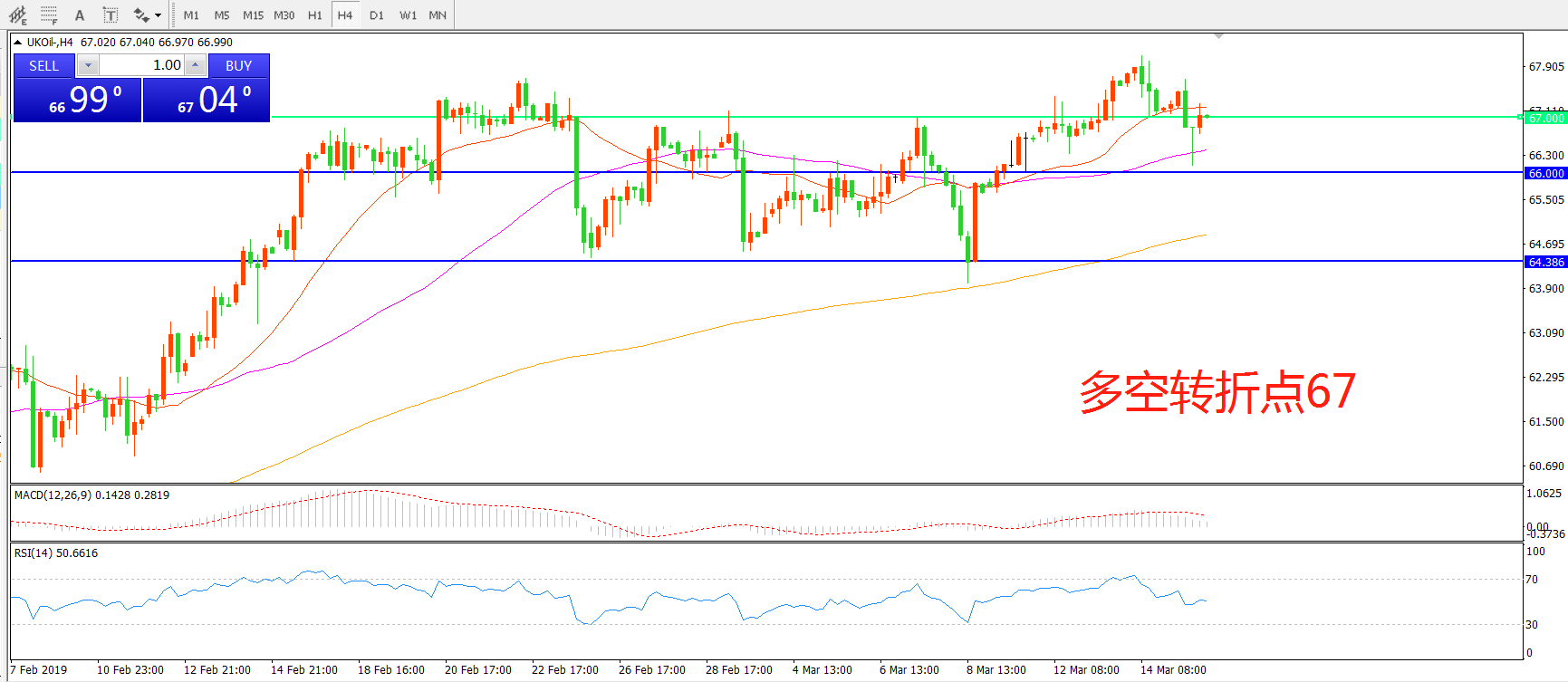Select the Text Label (T) tool
This screenshot has height=682, width=1568.
110,14
